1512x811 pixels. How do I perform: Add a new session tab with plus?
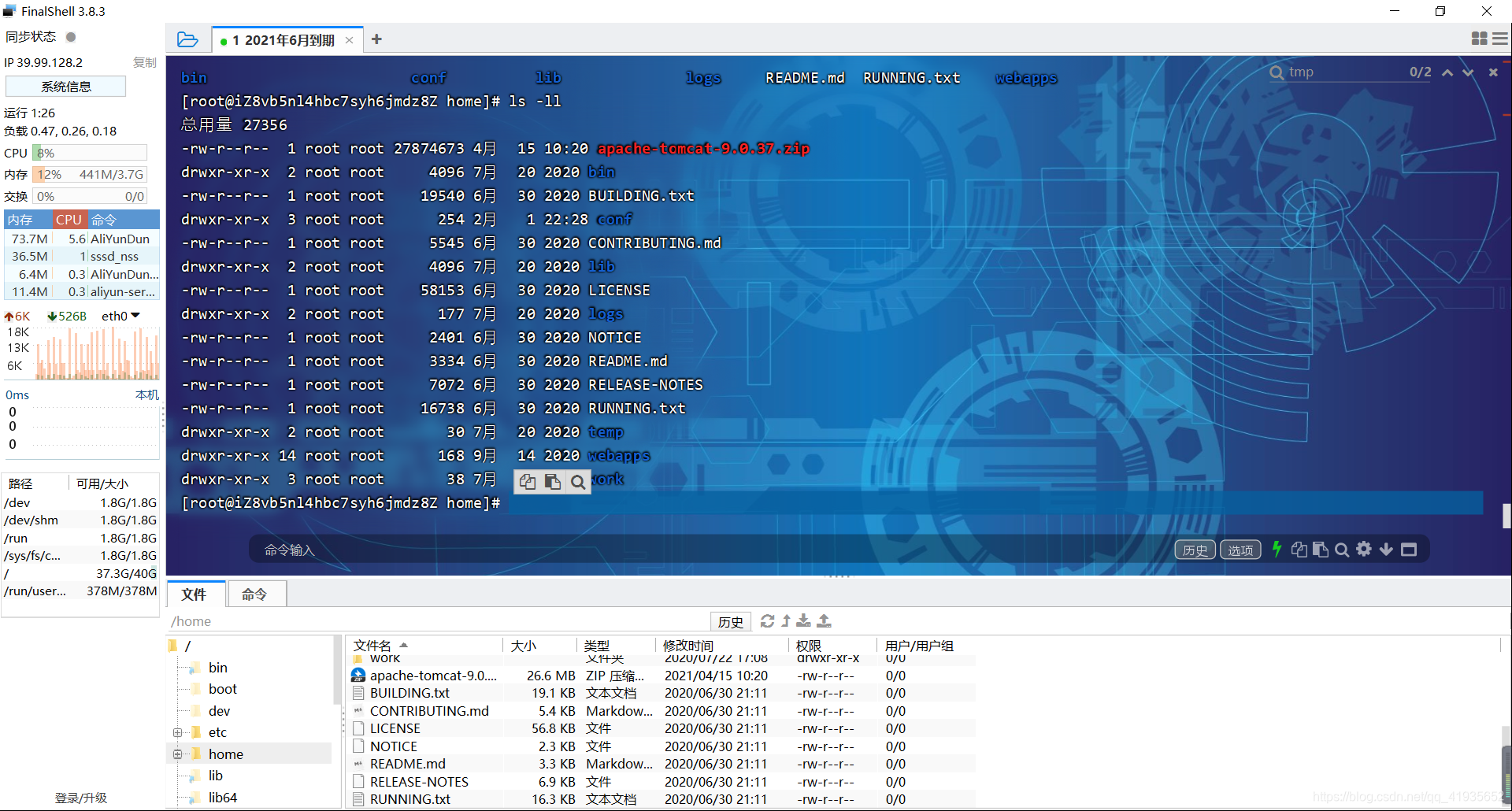click(376, 39)
